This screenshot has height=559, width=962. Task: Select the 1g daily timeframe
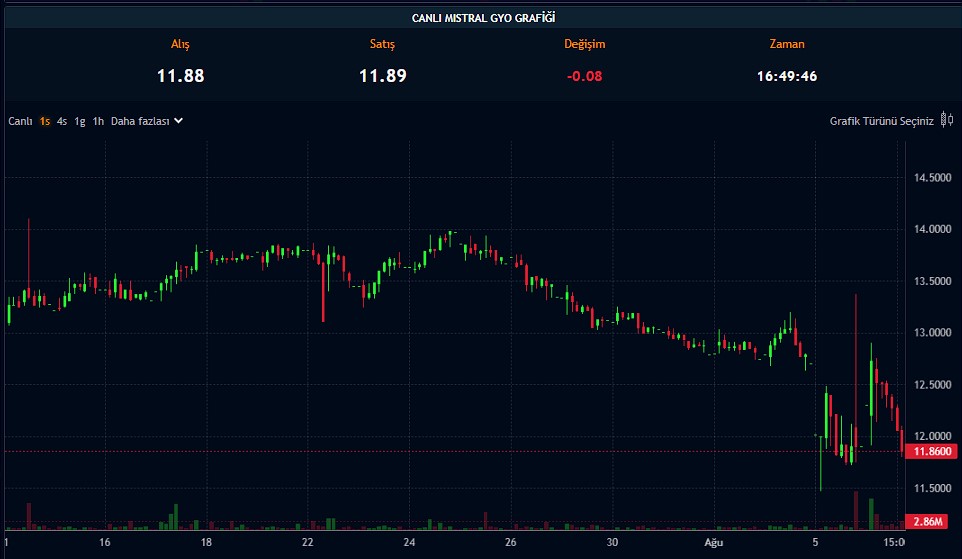pyautogui.click(x=80, y=121)
